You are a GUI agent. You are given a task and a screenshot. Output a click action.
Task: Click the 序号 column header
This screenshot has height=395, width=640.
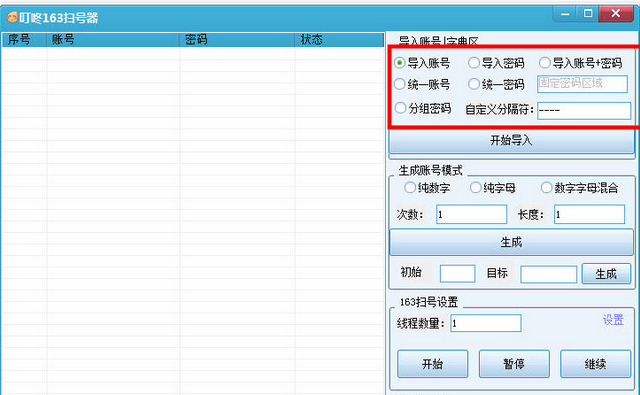pyautogui.click(x=24, y=40)
